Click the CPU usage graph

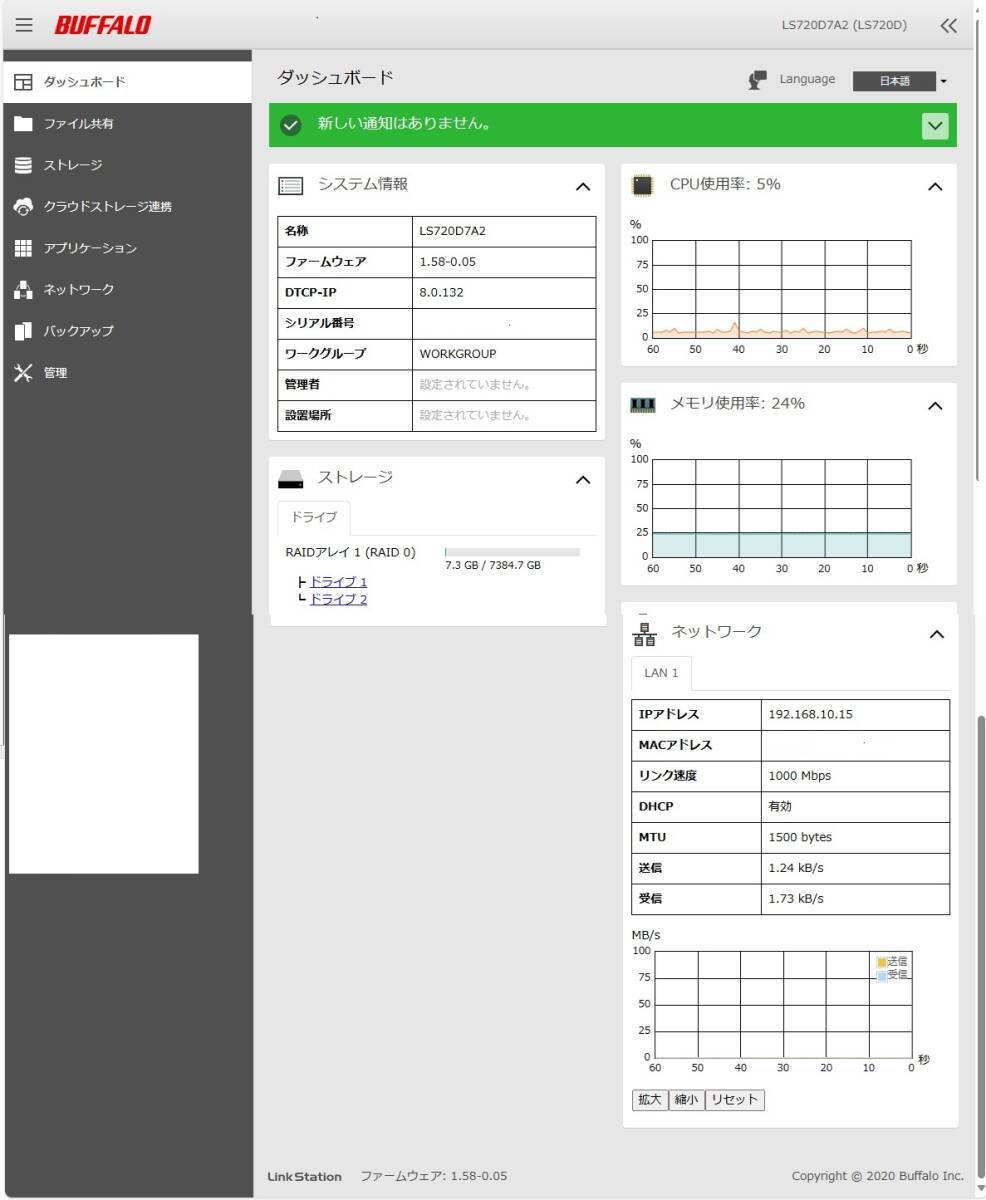coord(781,289)
